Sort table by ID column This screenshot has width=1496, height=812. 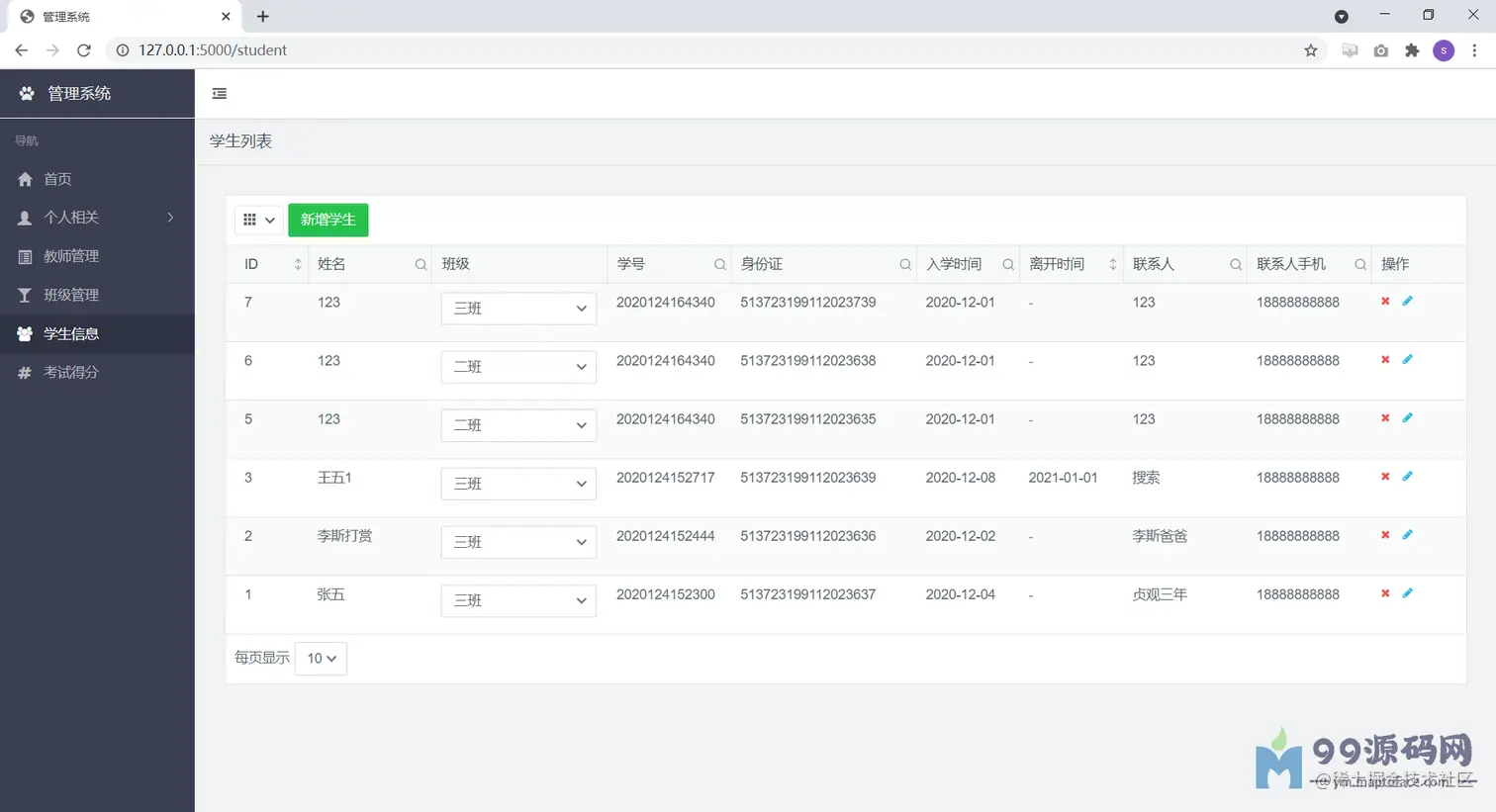coord(298,264)
